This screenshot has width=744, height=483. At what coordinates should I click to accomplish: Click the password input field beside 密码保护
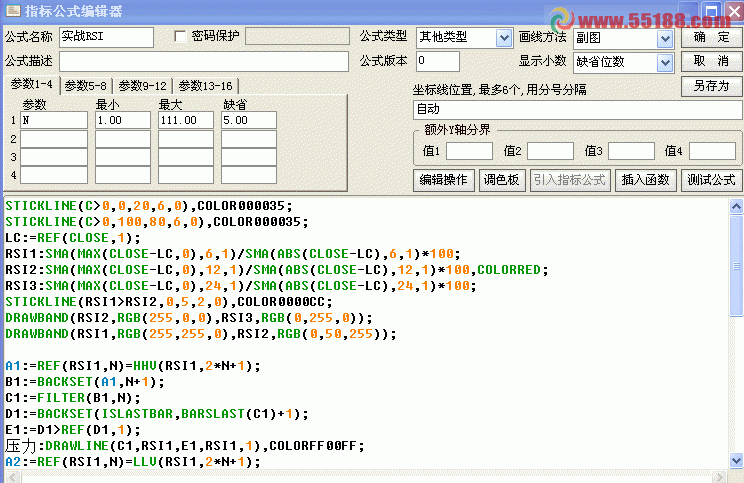(x=298, y=37)
